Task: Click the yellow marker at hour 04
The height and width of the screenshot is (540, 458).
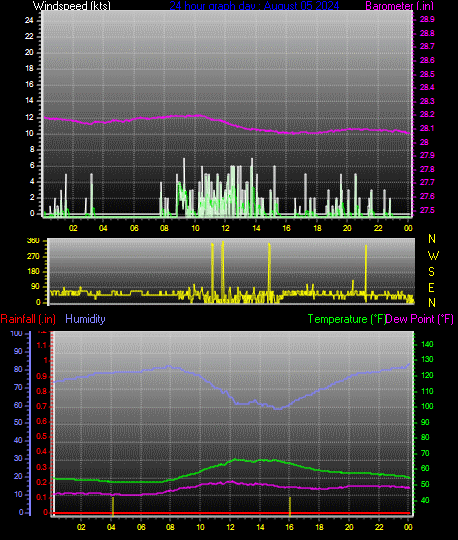Action: 113,506
